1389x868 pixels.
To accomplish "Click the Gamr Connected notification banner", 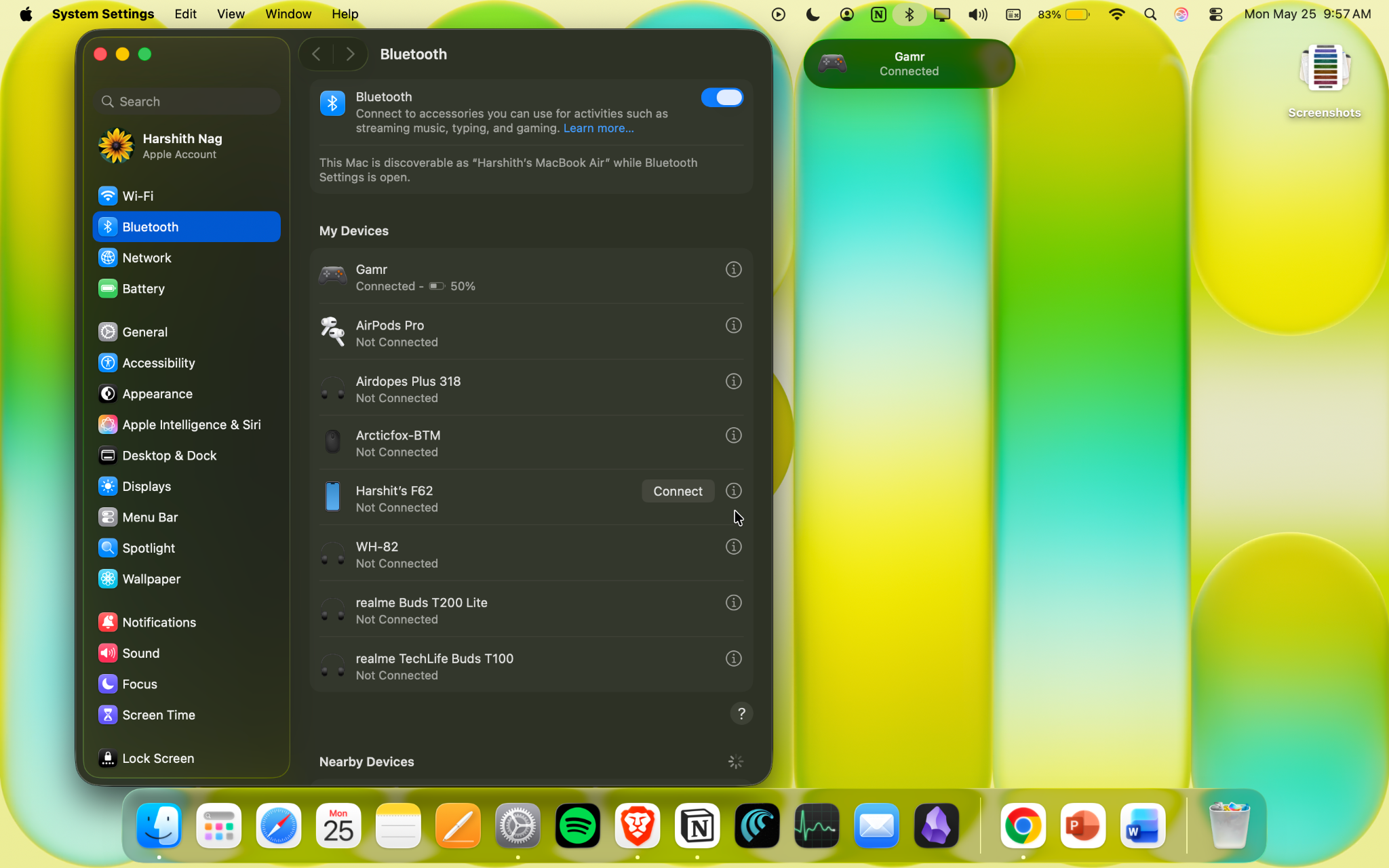I will click(x=909, y=64).
